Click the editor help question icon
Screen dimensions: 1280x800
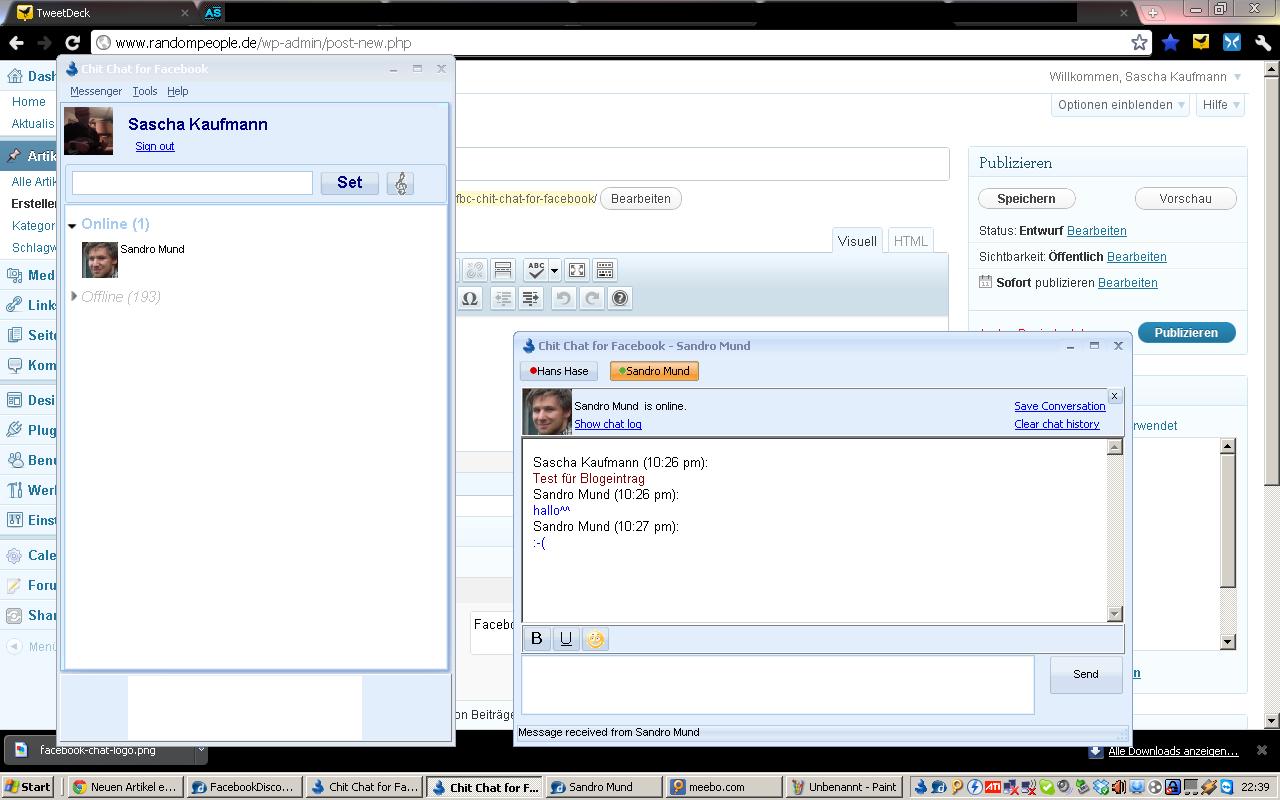click(620, 298)
